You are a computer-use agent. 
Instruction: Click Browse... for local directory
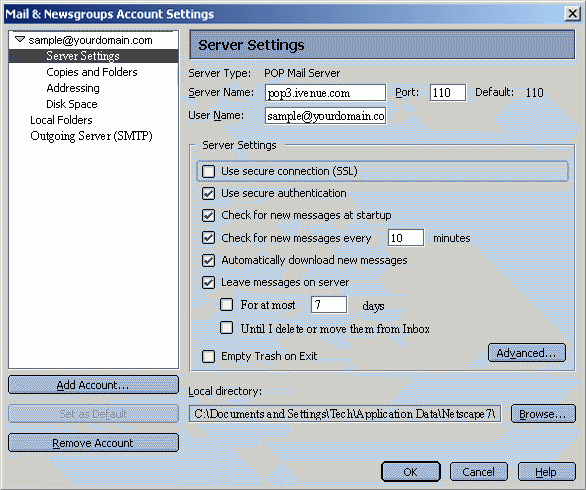543,414
